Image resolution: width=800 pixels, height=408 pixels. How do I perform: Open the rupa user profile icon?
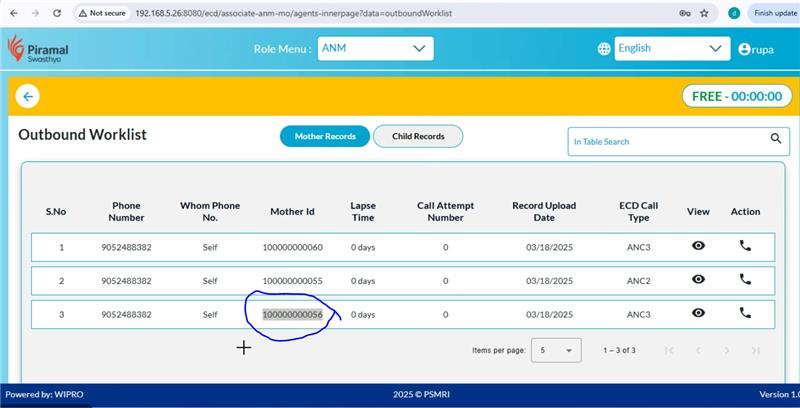pos(744,48)
